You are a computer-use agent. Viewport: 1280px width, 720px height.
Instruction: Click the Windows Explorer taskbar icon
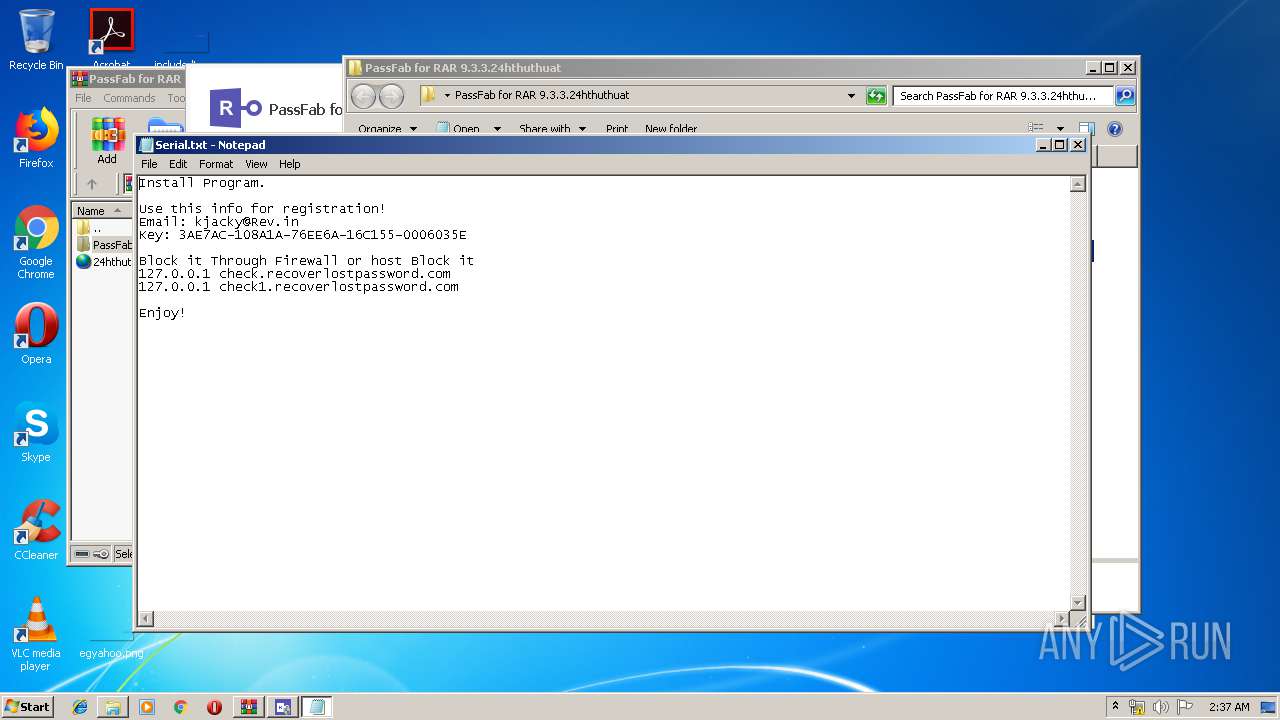pyautogui.click(x=113, y=707)
